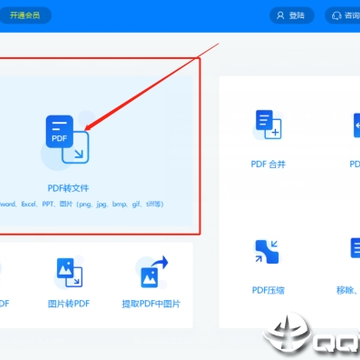Click the word, Excel, PPT formats description line

(82, 204)
